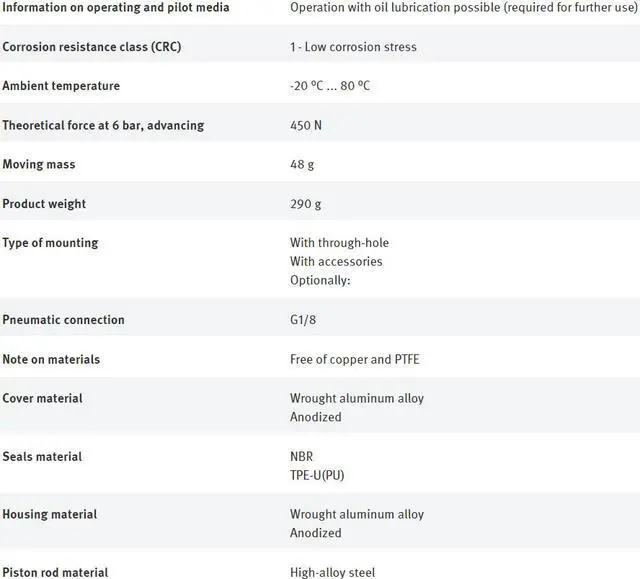Click the 'Corrosion resistance class (CRC)' label

click(92, 47)
